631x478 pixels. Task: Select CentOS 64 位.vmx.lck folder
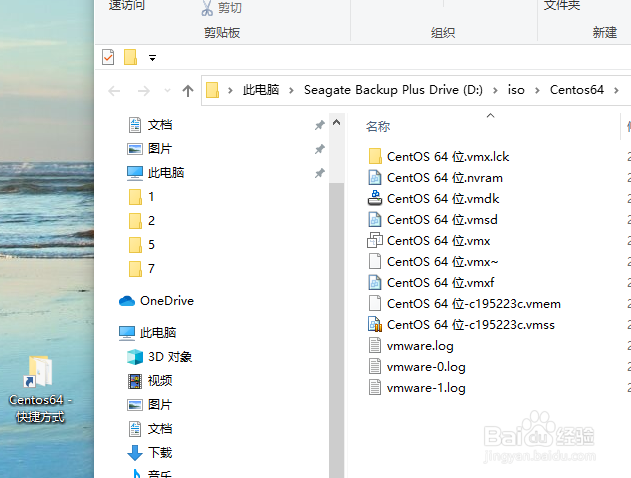click(439, 157)
